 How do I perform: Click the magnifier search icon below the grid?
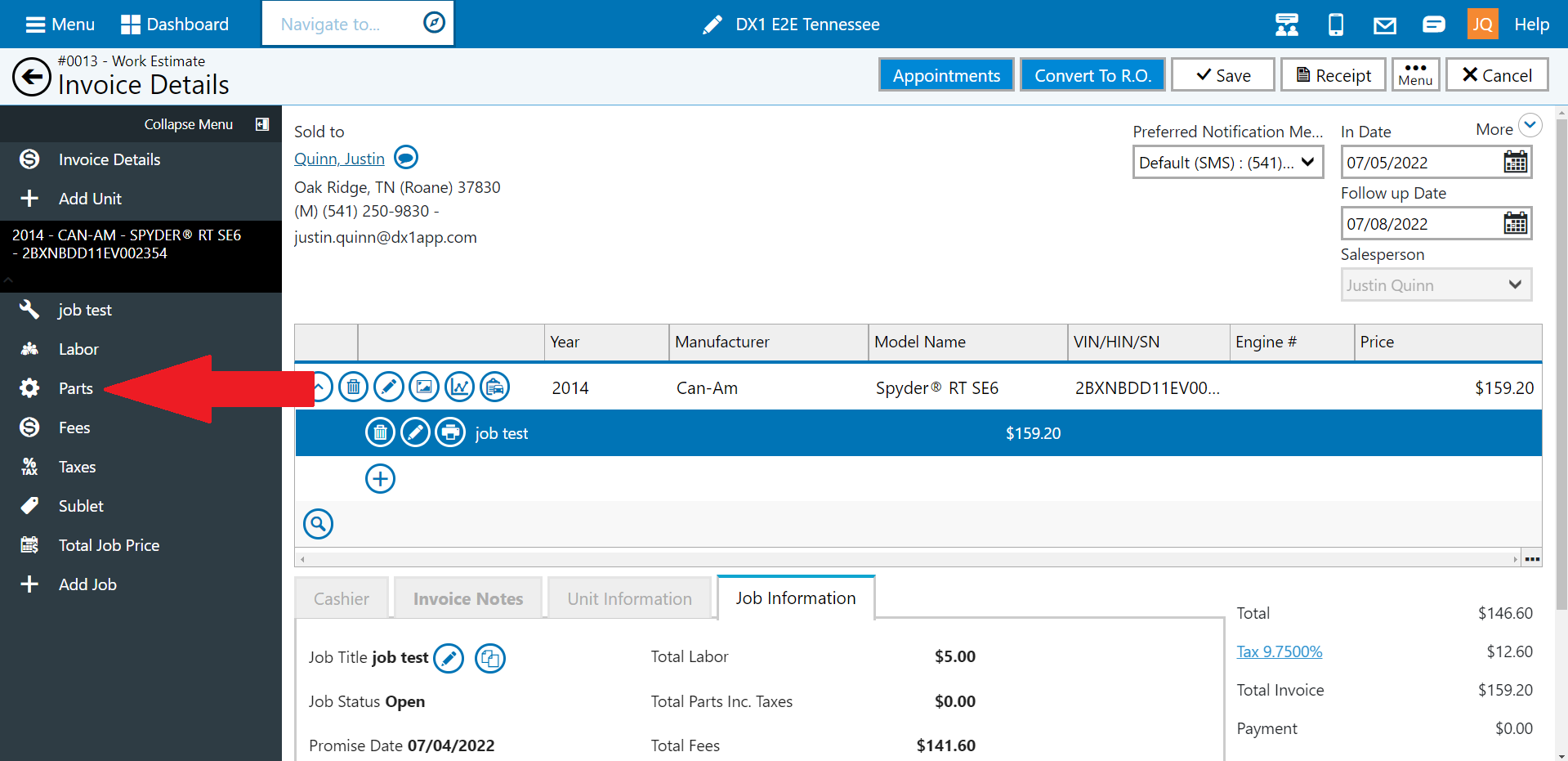[x=319, y=523]
